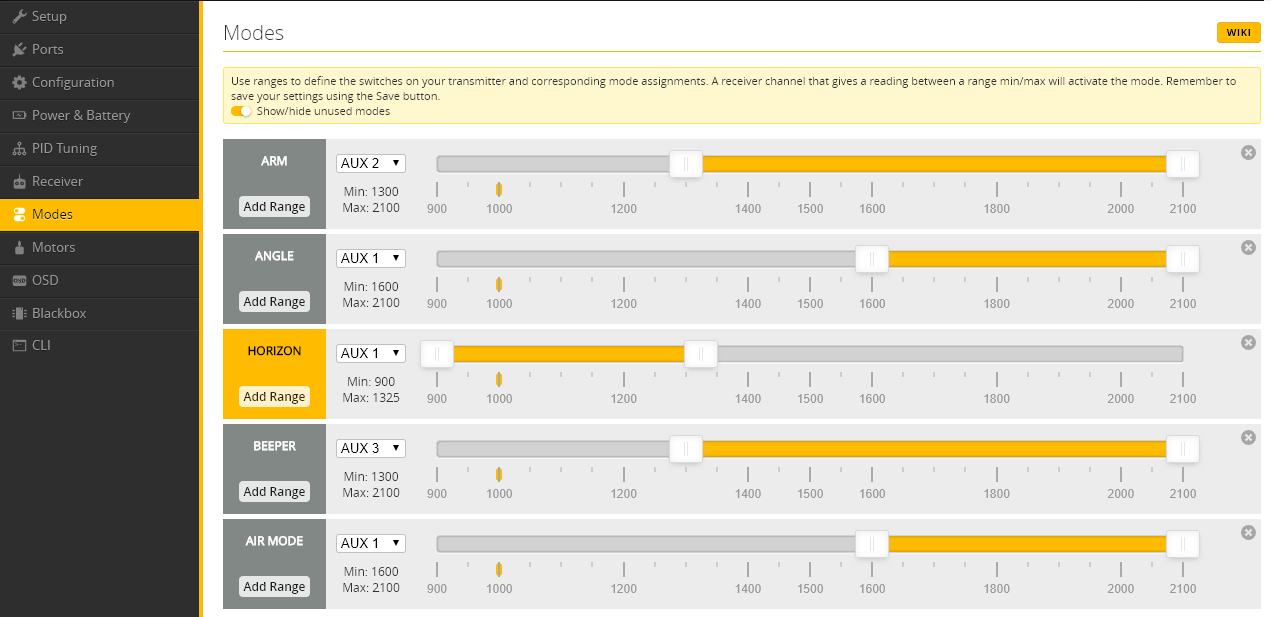Delete the HORIZON range with X
Image resolution: width=1271 pixels, height=617 pixels.
tap(1248, 342)
